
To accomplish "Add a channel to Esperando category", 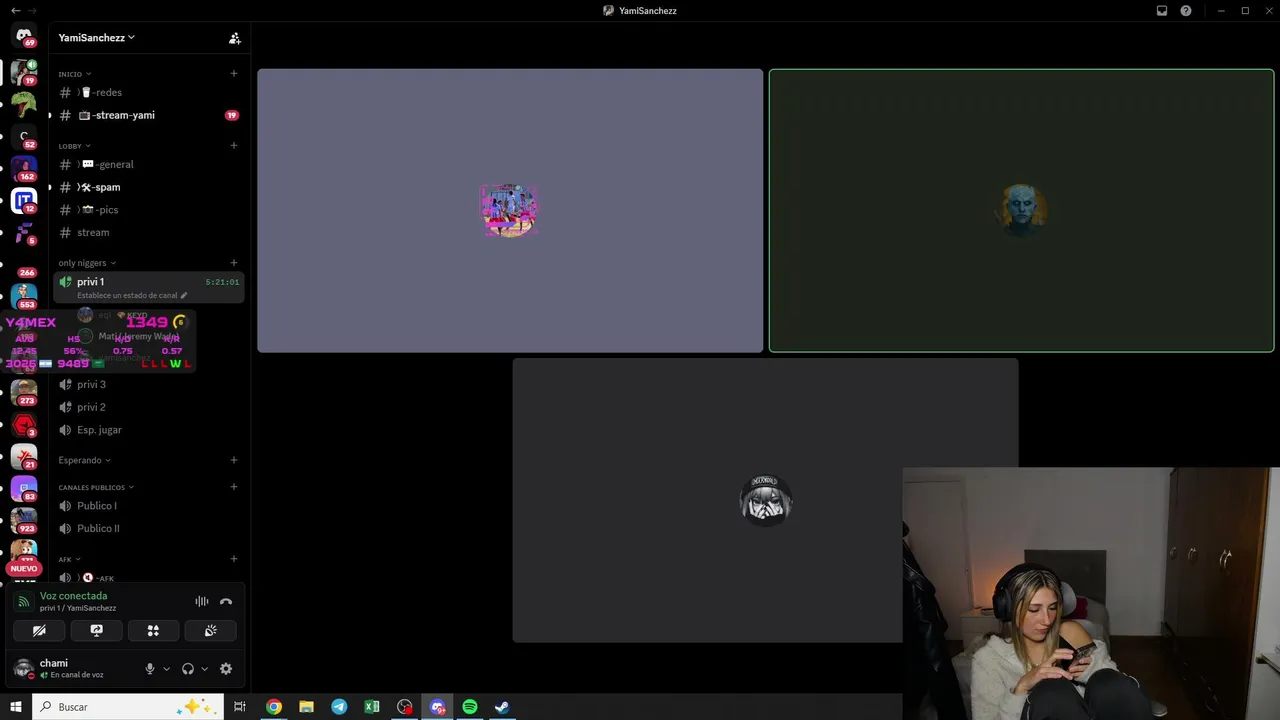I will [x=234, y=460].
